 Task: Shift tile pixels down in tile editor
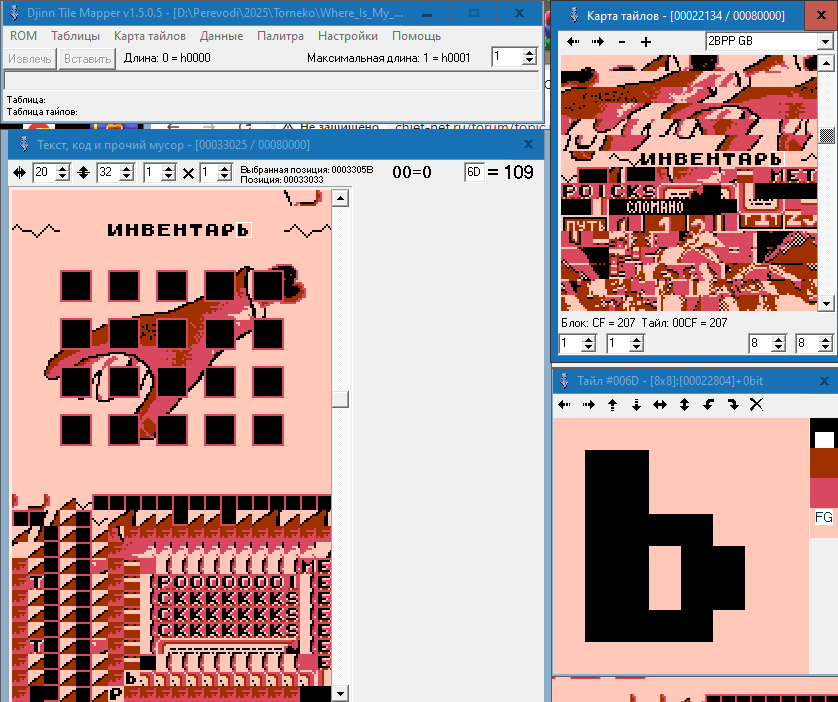(x=636, y=405)
